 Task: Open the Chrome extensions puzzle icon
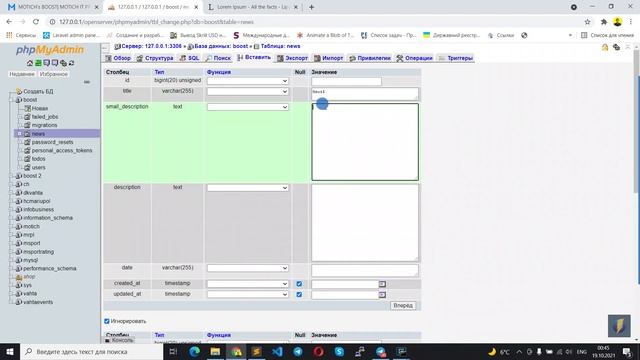pos(604,22)
